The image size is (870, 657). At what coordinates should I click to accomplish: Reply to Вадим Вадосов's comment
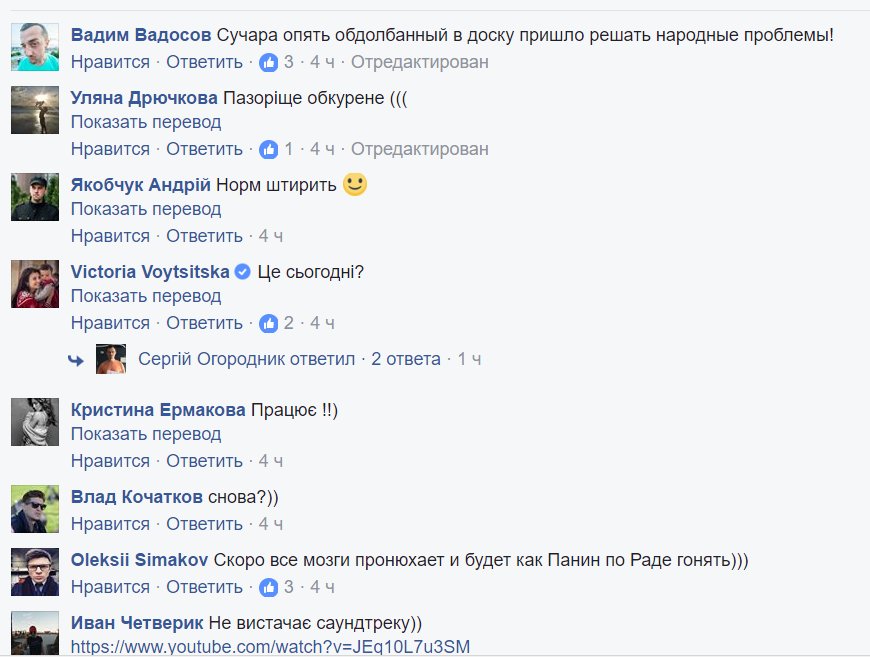(x=204, y=62)
